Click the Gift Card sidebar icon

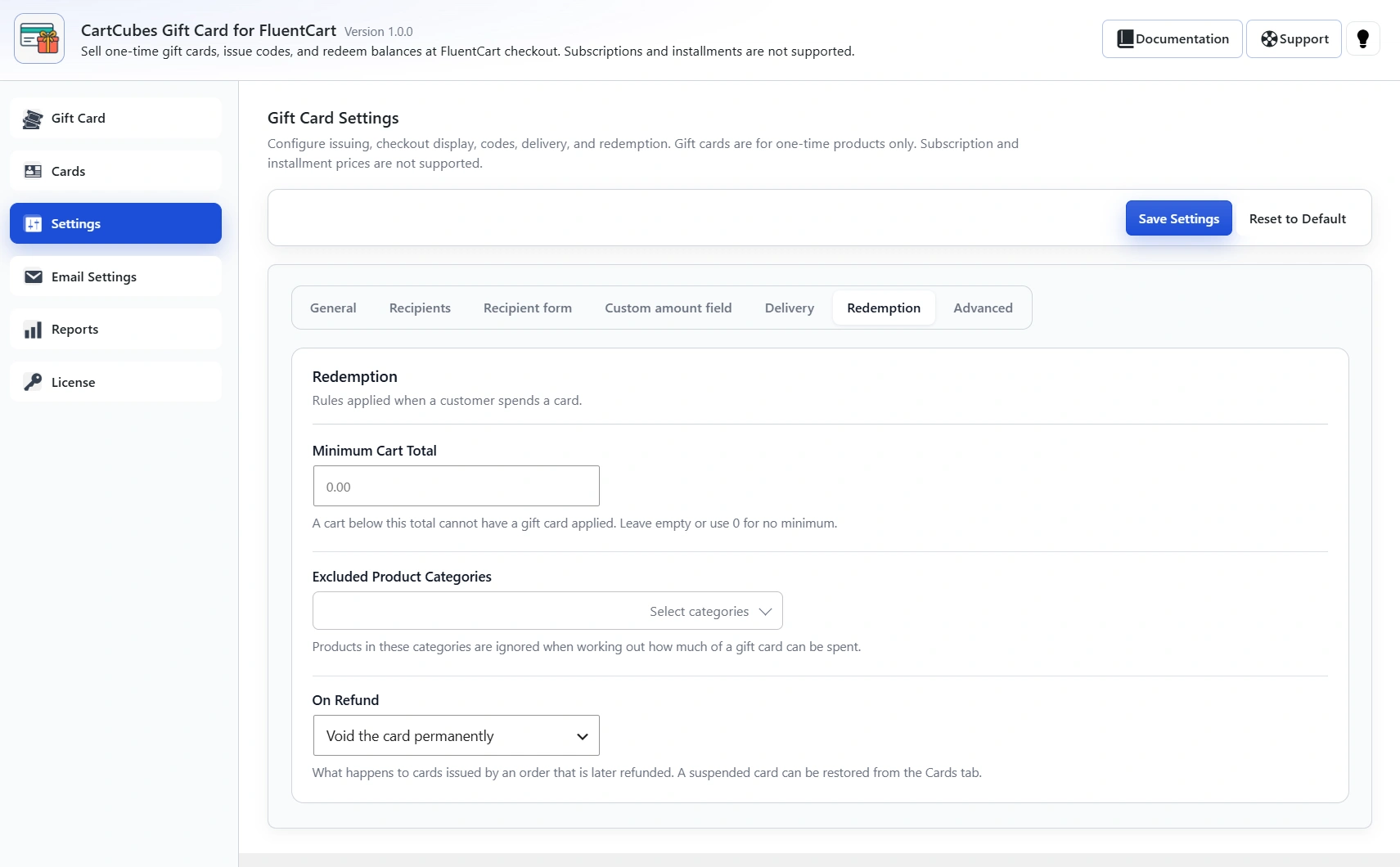tap(33, 119)
